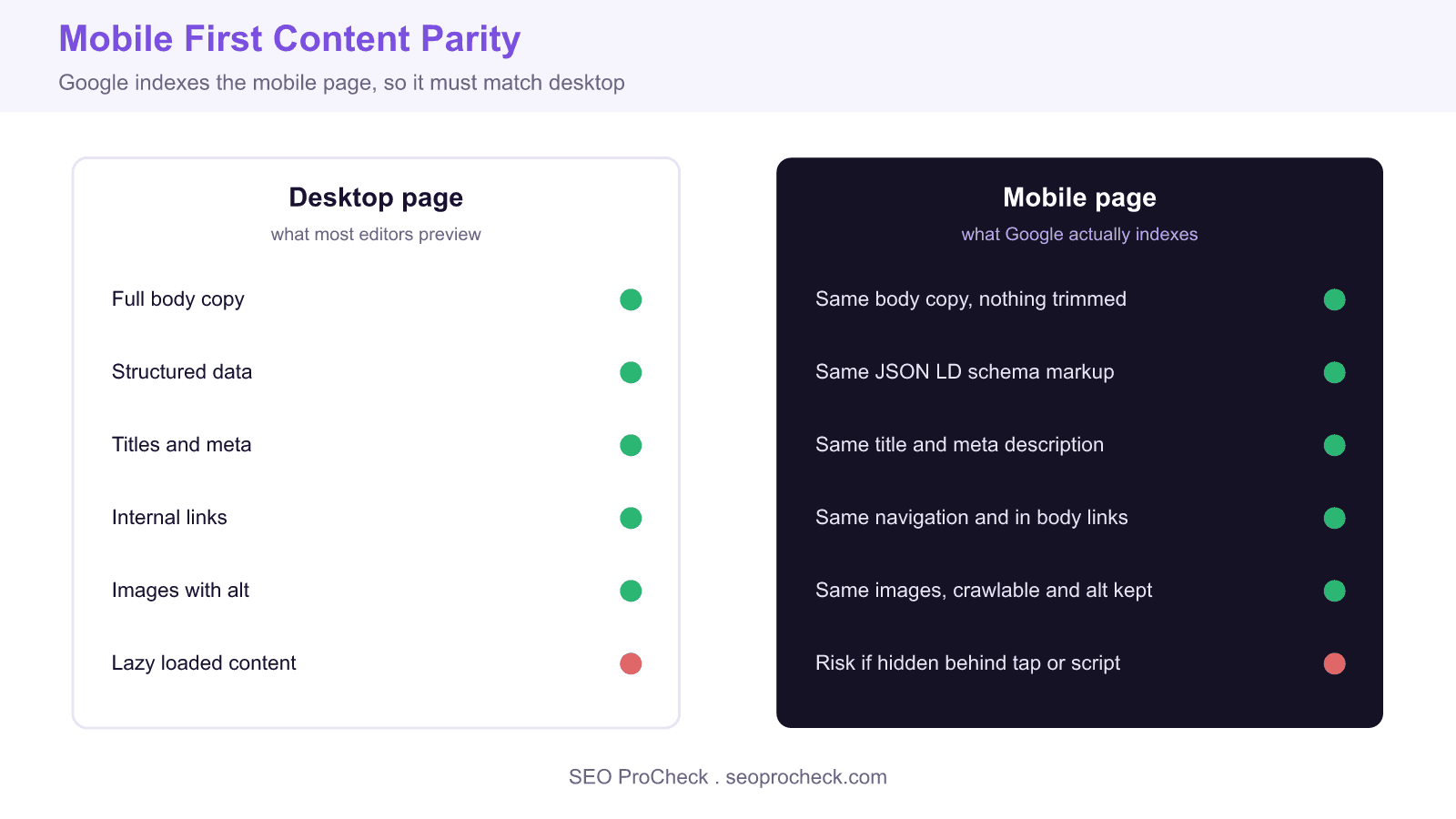Click 'Risk if hidden behind tap or script' text
Viewport: 1456px width, 819px height.
pos(967,663)
